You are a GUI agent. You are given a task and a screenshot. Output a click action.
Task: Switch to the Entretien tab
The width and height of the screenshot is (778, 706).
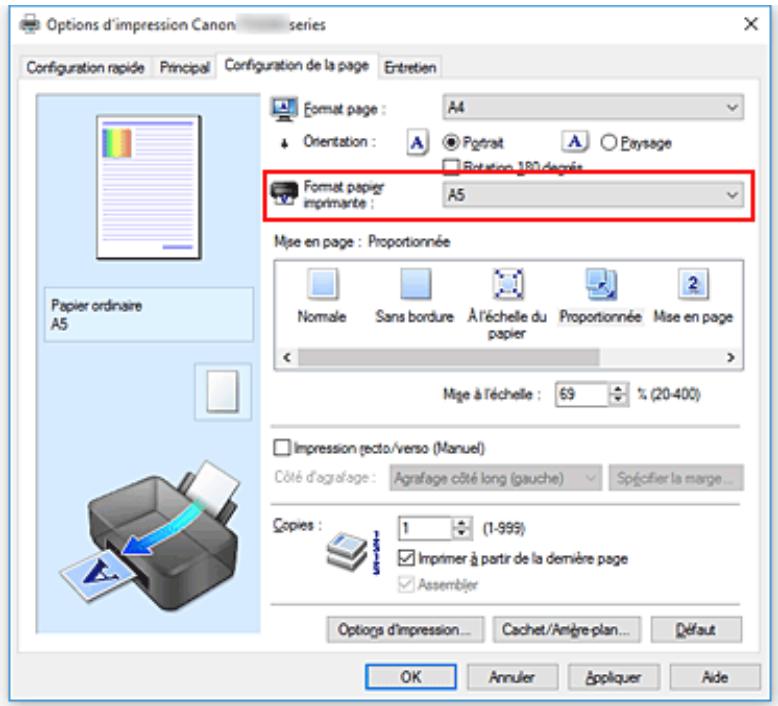(x=410, y=67)
